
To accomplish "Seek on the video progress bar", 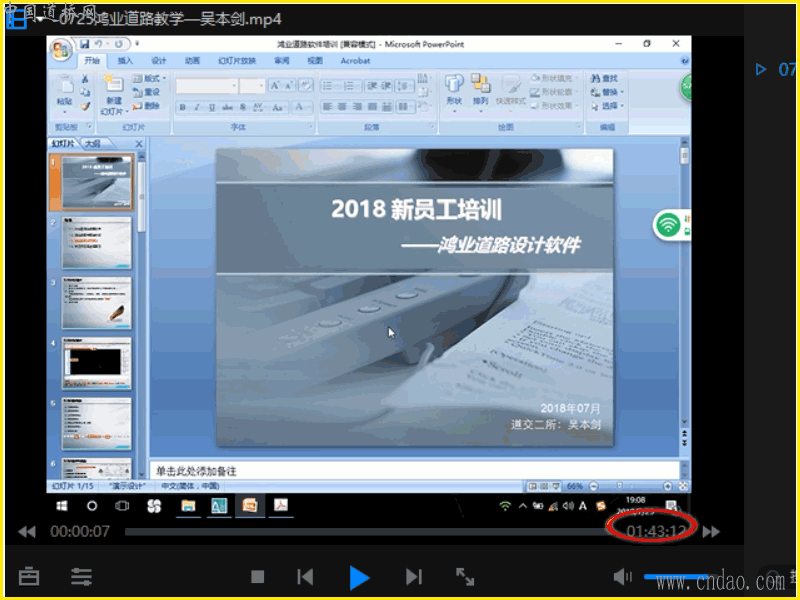I will (365, 532).
